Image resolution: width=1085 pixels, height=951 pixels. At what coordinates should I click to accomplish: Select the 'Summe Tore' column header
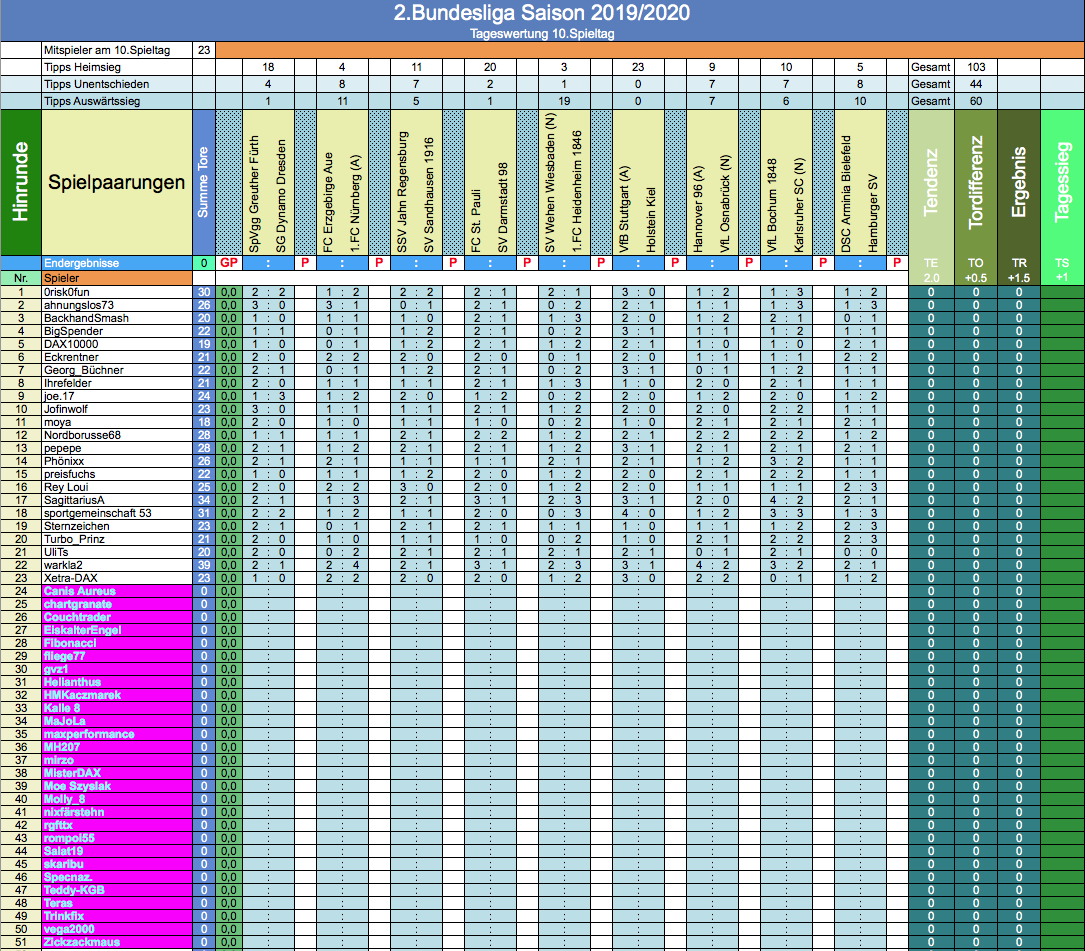tap(203, 183)
